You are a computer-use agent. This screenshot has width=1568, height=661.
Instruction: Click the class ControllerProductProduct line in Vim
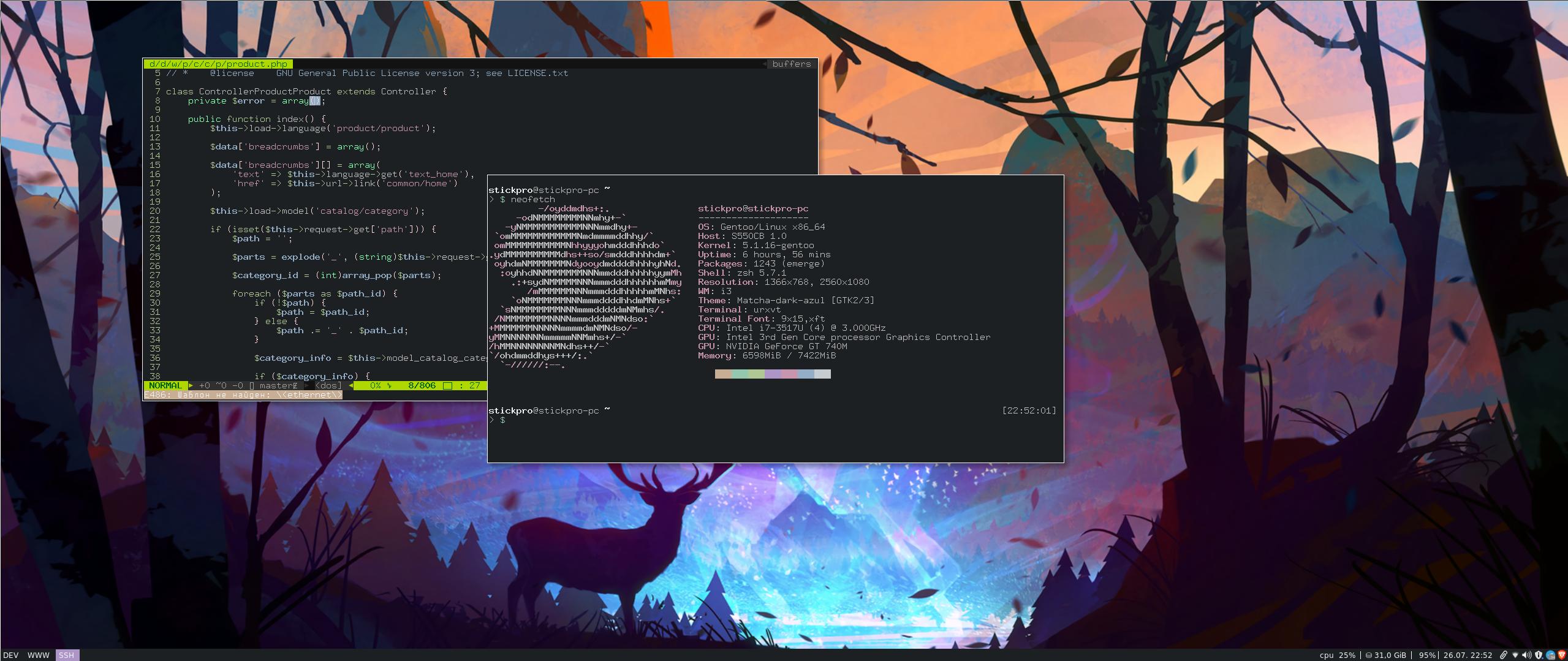coord(306,91)
